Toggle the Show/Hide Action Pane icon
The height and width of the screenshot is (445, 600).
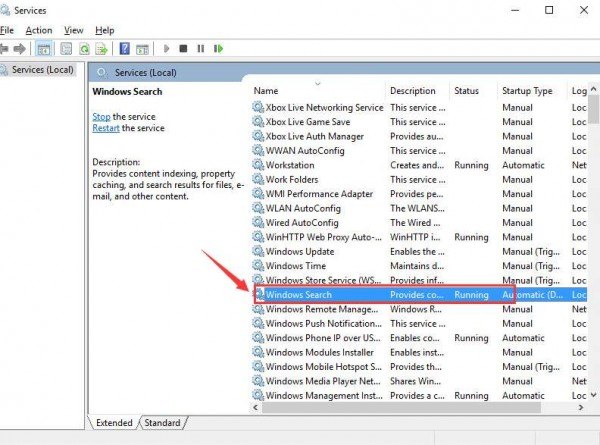pyautogui.click(x=142, y=49)
